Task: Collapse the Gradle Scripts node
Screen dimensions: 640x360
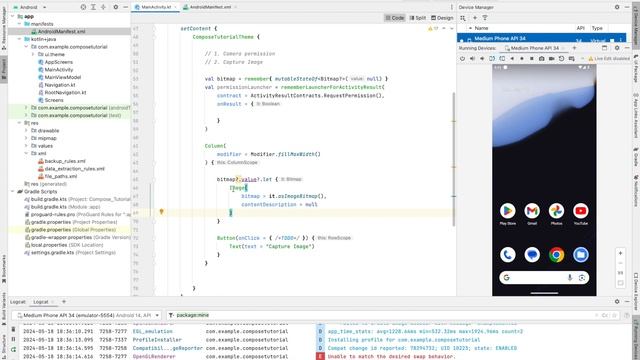Action: pos(13,191)
